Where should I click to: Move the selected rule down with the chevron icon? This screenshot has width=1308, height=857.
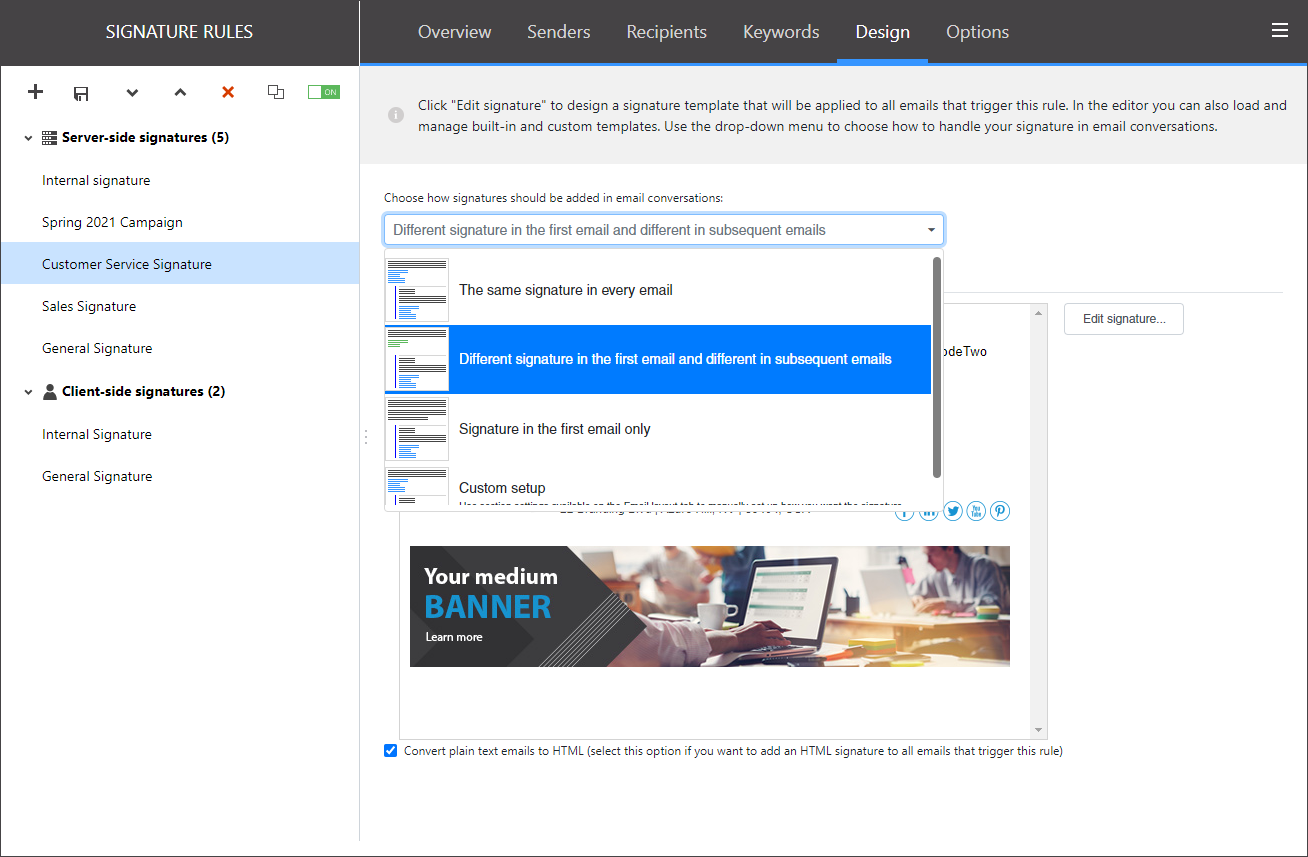(132, 92)
